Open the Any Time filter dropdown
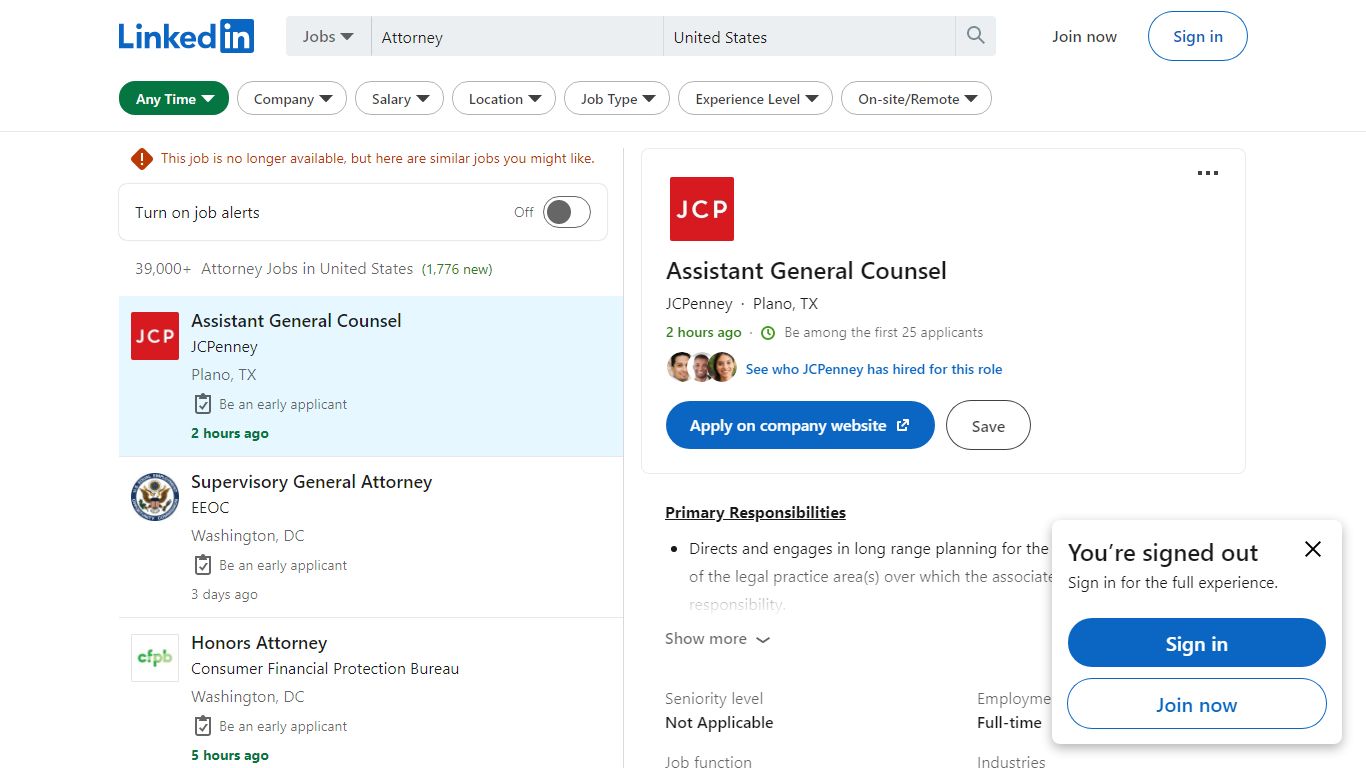Image resolution: width=1366 pixels, height=768 pixels. click(x=174, y=99)
